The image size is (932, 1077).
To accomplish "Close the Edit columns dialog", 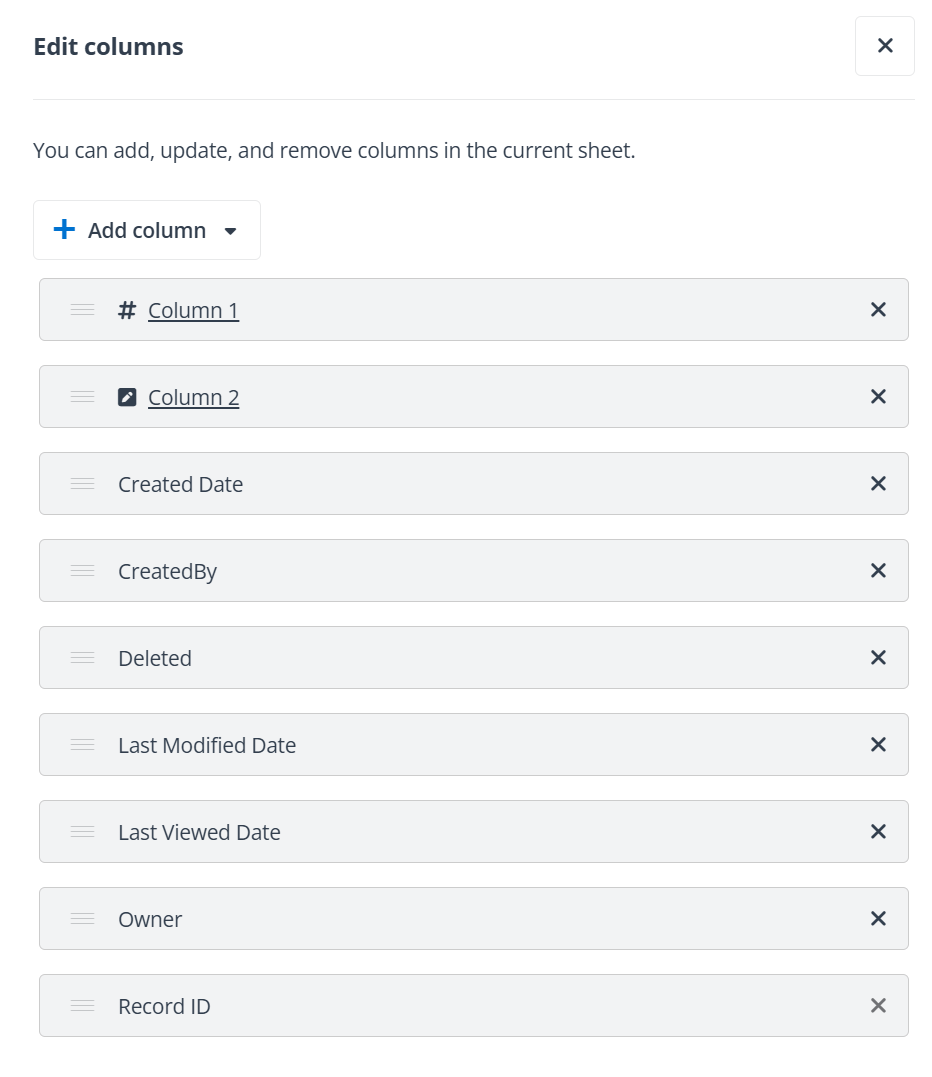I will pos(884,45).
